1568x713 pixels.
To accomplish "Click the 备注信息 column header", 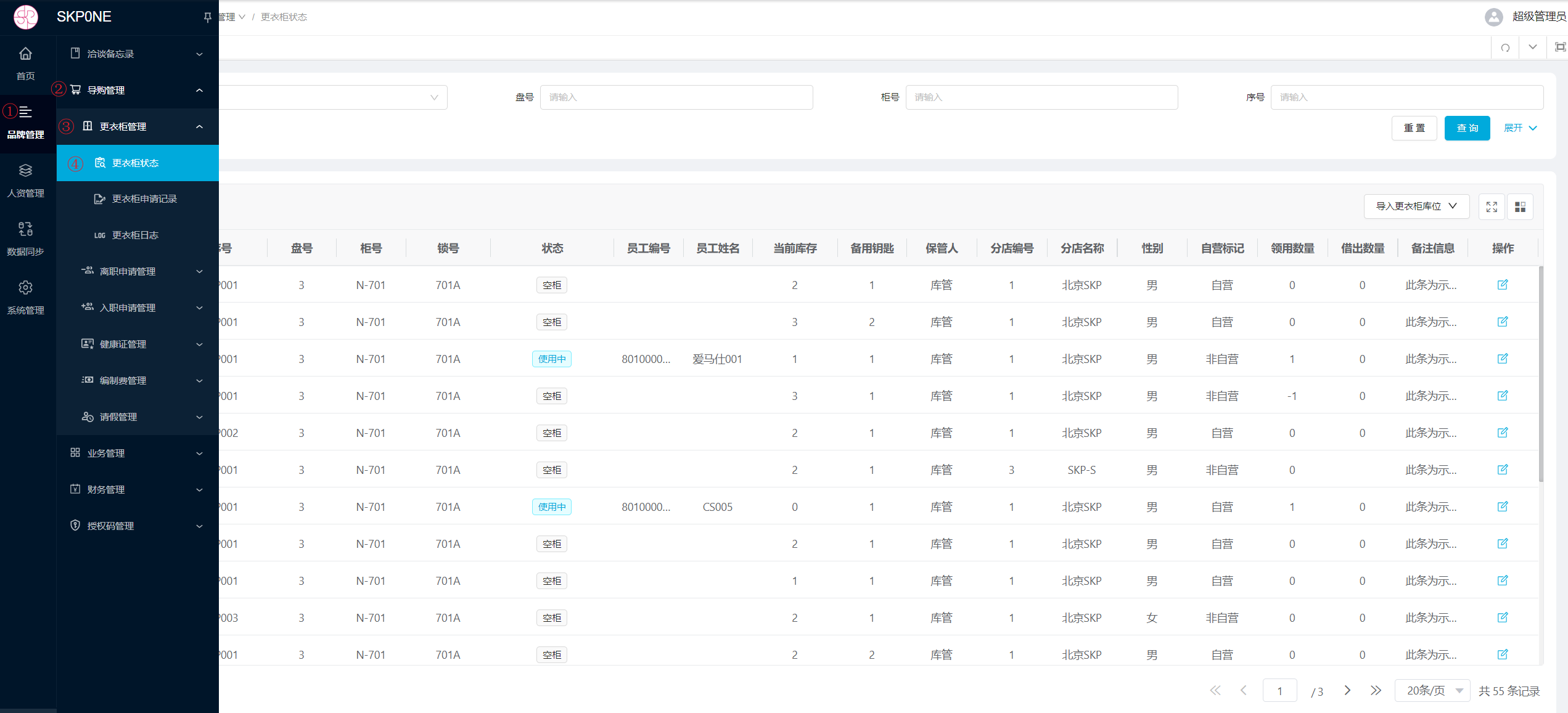I will (x=1432, y=248).
